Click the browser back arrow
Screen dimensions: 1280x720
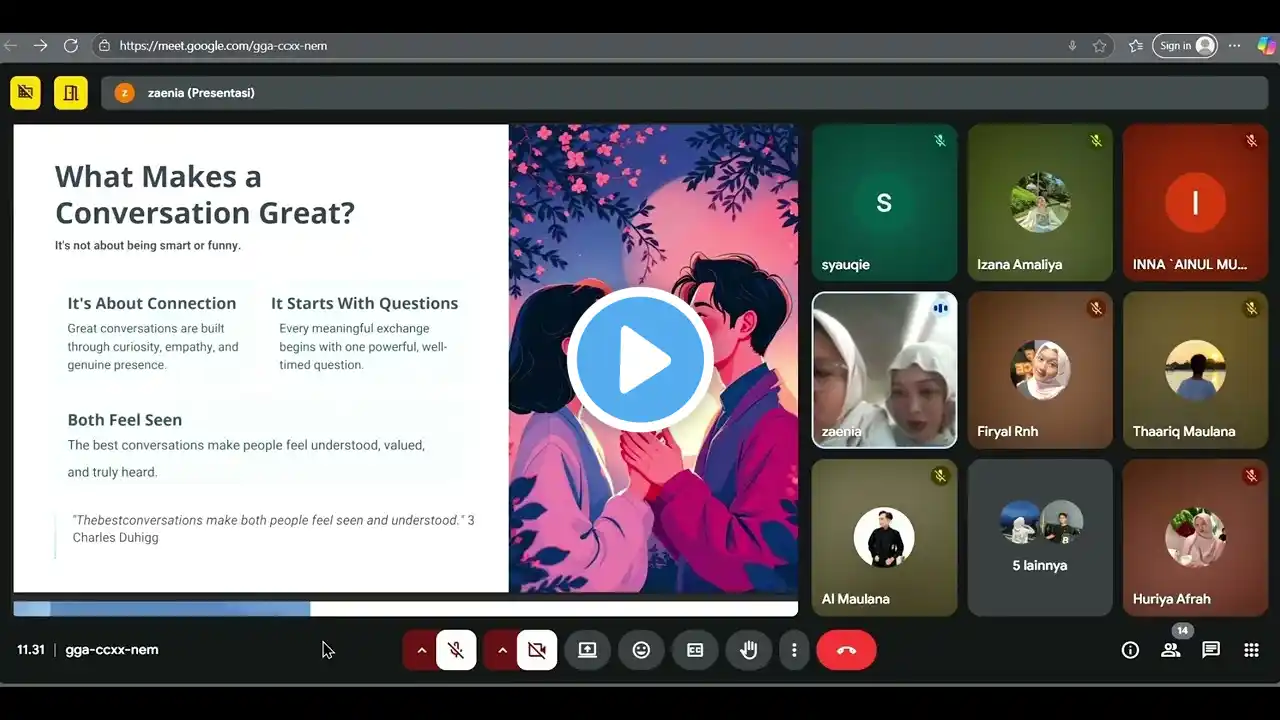(11, 46)
